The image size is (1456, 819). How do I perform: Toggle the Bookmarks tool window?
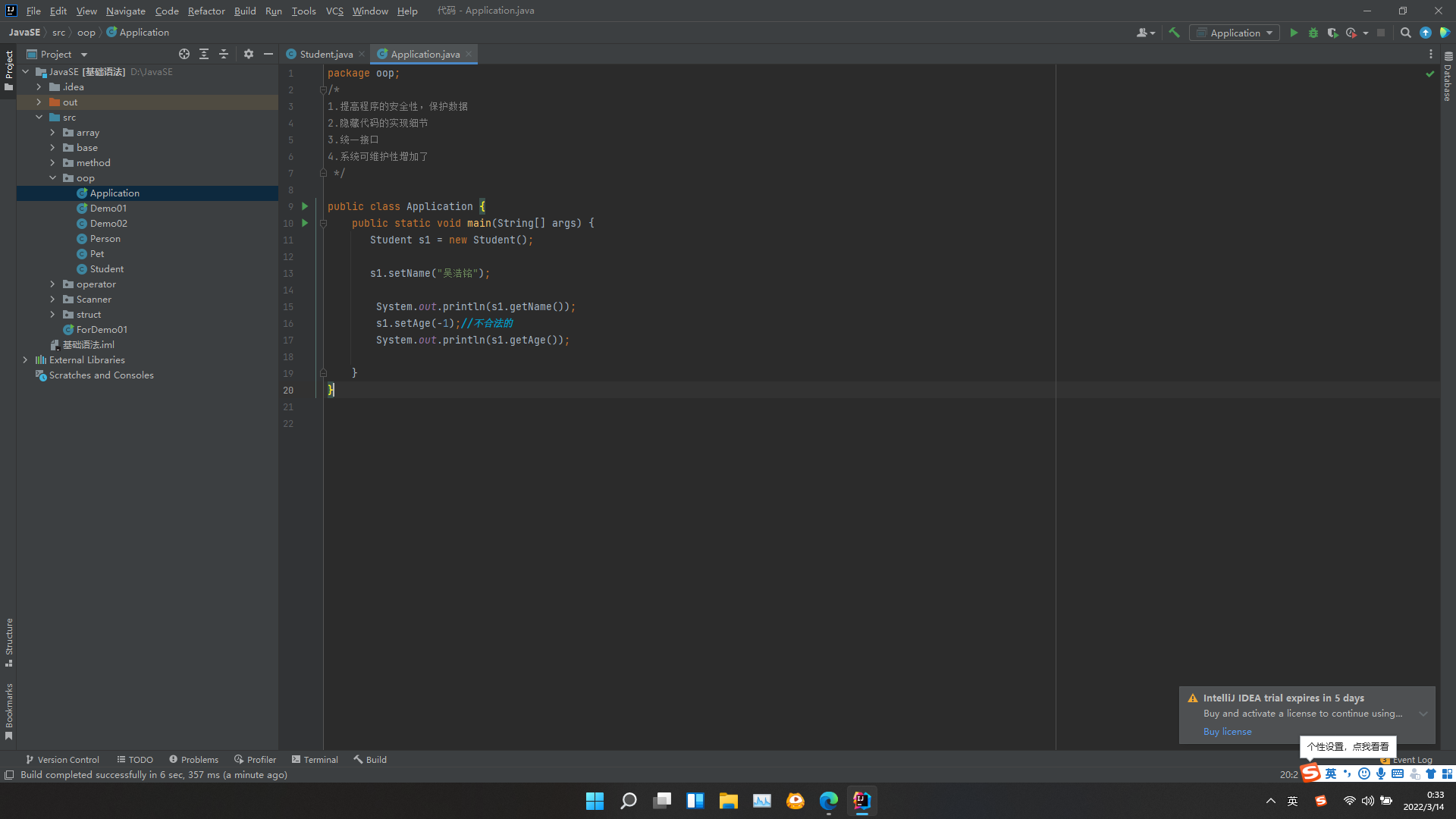pos(9,710)
